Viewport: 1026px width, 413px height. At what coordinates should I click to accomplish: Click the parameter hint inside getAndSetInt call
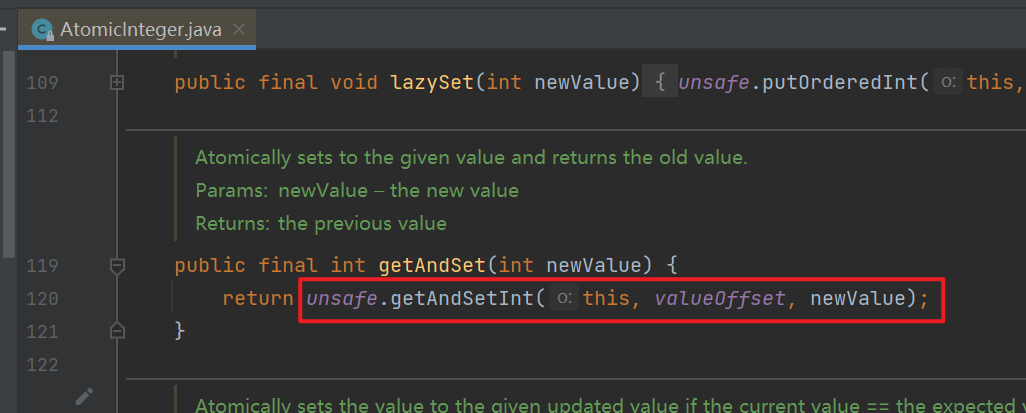(565, 298)
